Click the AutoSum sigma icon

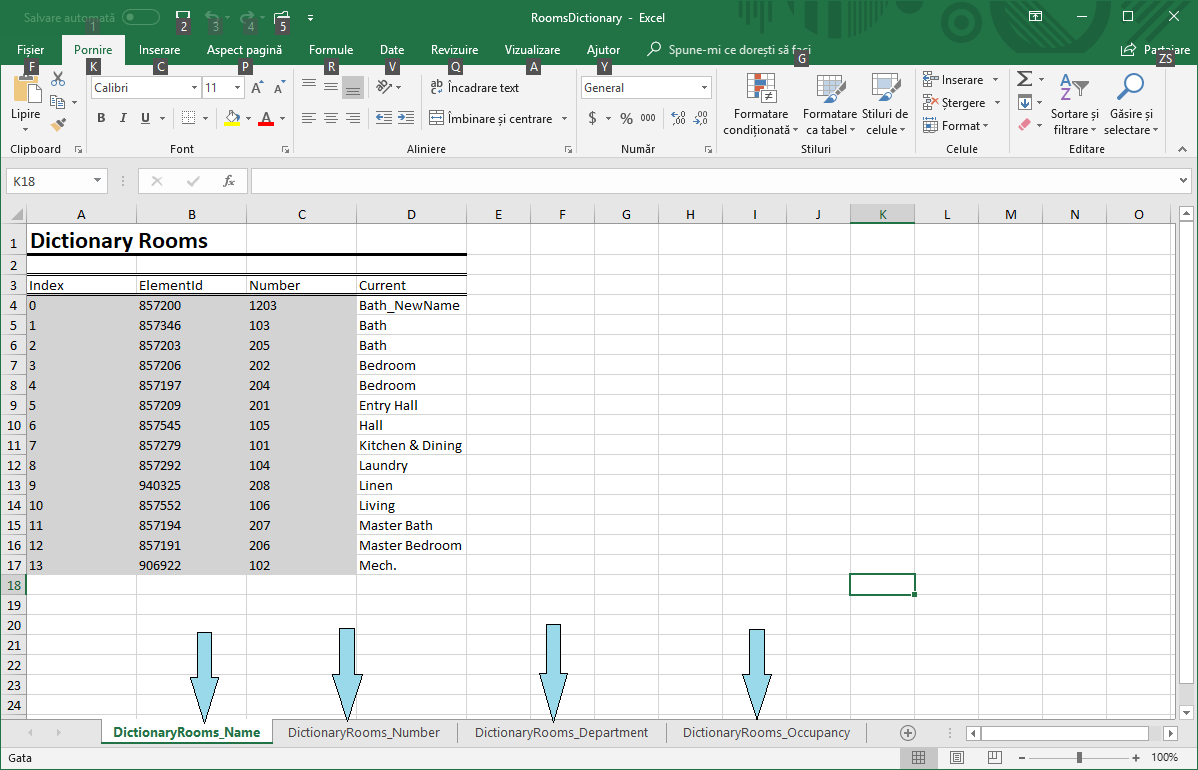[x=1024, y=79]
